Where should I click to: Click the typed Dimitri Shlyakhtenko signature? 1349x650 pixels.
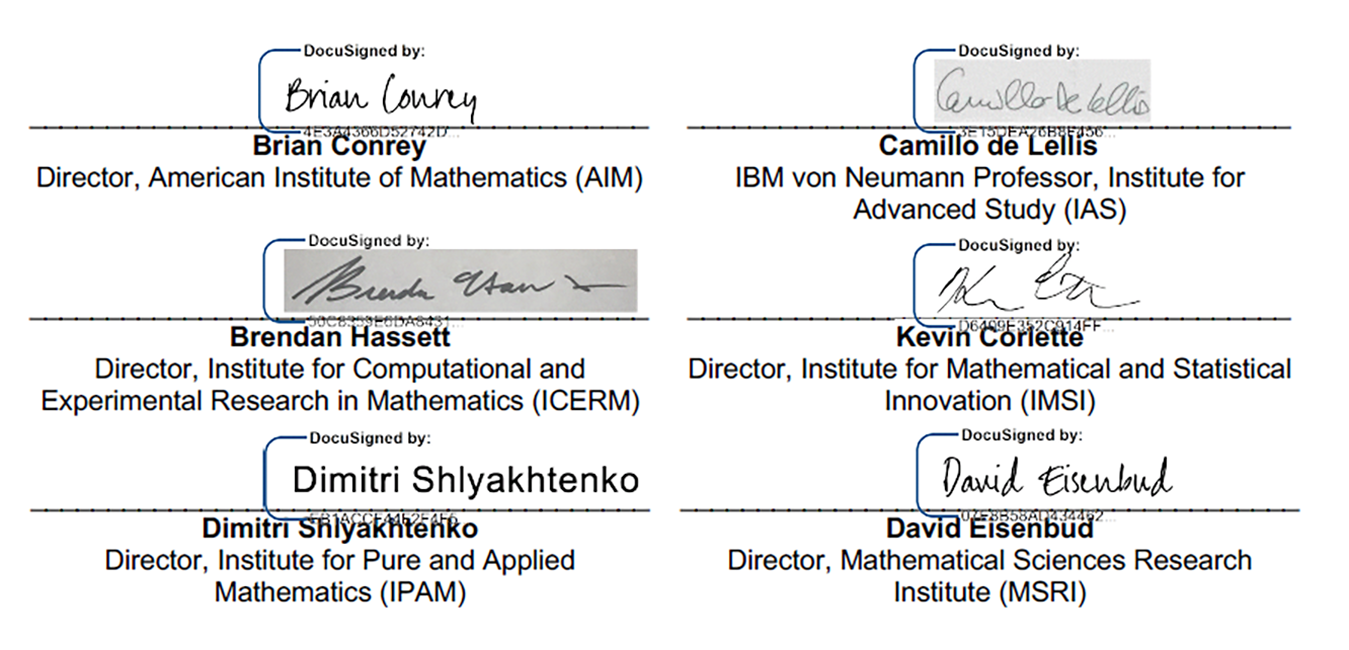(x=466, y=480)
